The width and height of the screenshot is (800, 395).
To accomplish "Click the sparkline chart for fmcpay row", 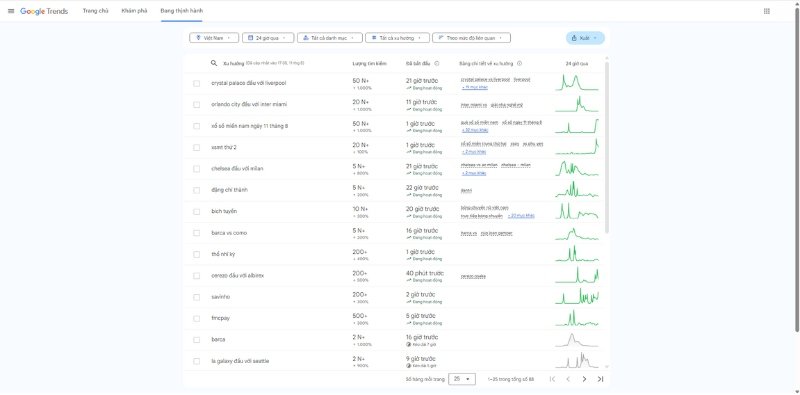I will (577, 318).
